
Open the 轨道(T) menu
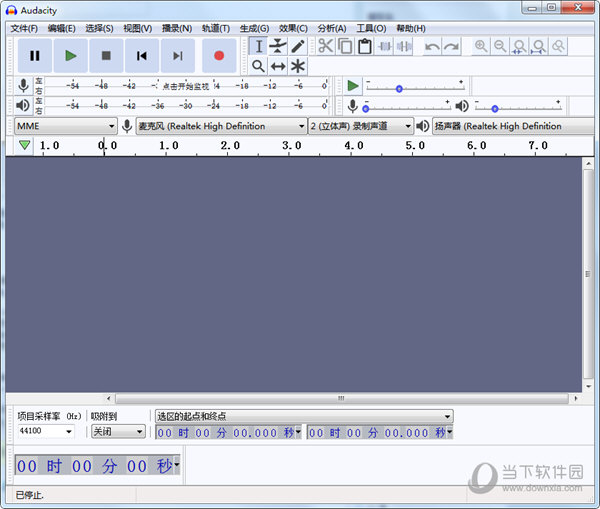click(x=216, y=28)
